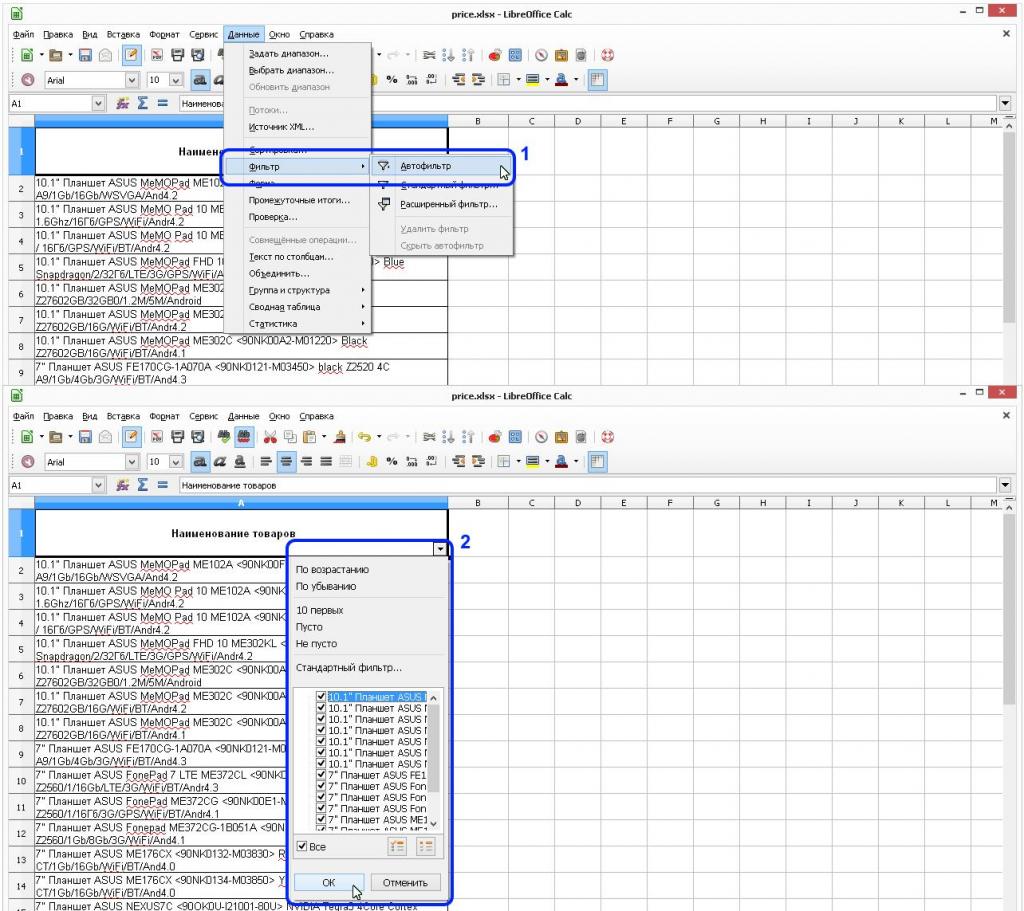Click OK button in filter popup
The width and height of the screenshot is (1024, 911).
[x=328, y=883]
